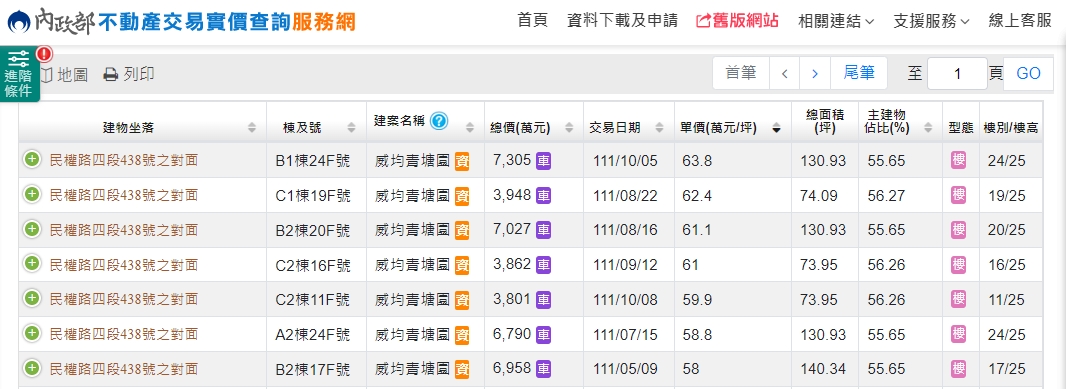Open 線上客服 online support
1066x389 pixels.
[1020, 20]
